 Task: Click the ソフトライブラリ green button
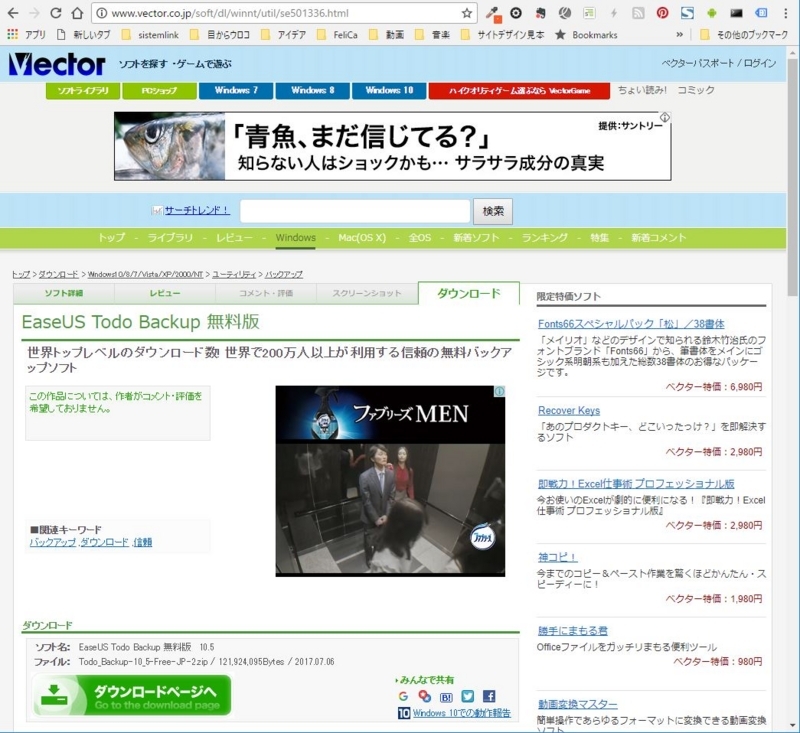[x=83, y=91]
